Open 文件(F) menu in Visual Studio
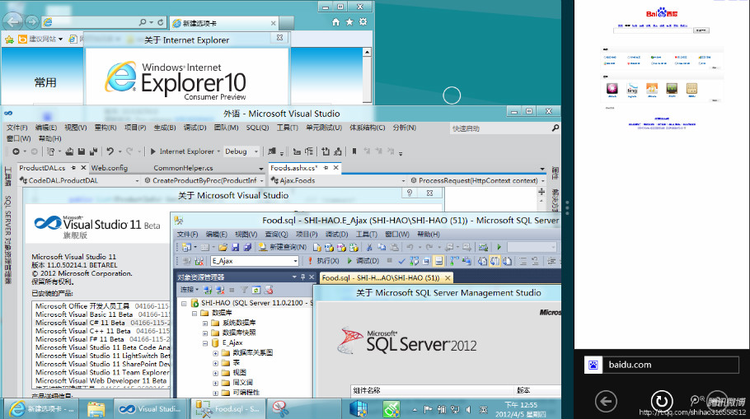 click(x=17, y=128)
